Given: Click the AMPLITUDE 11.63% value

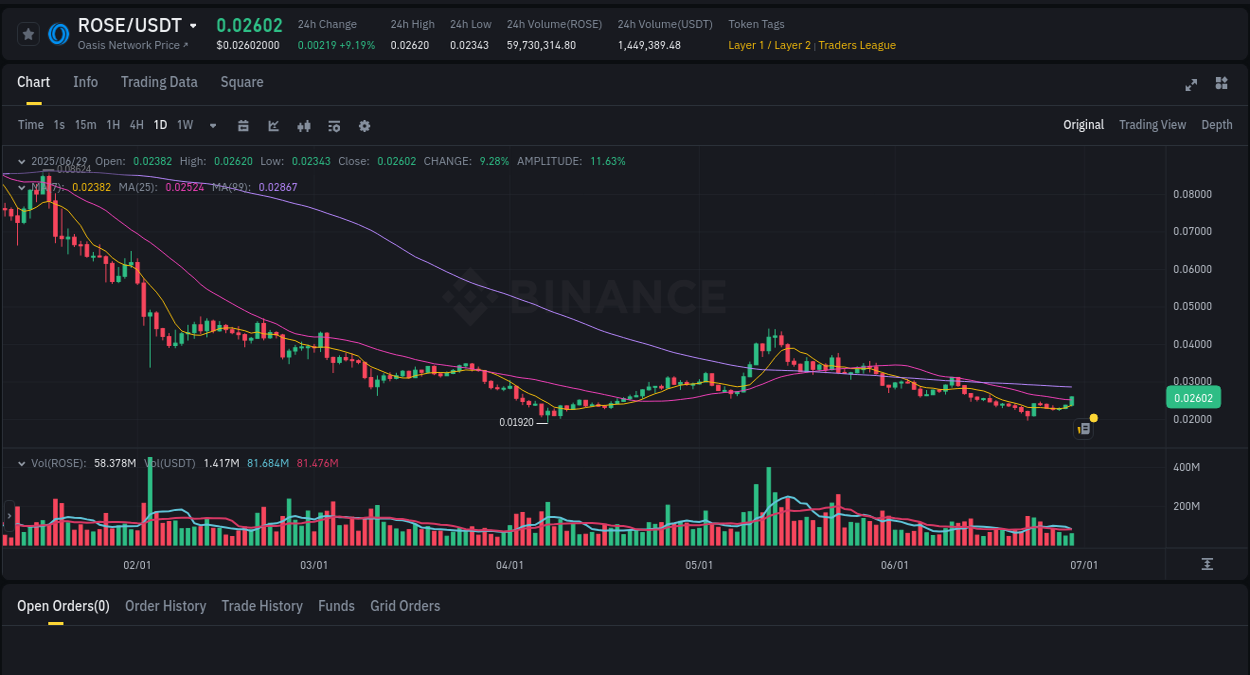Looking at the screenshot, I should tap(608, 161).
